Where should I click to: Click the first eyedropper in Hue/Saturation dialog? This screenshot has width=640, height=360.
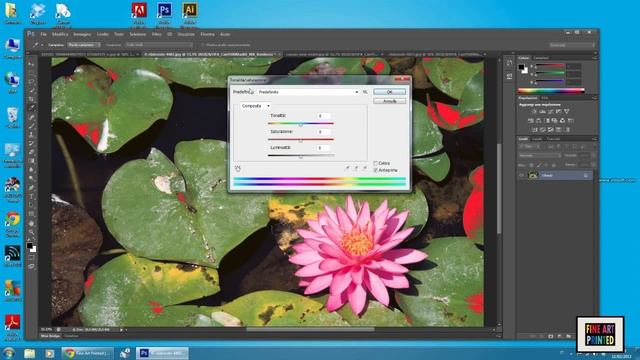(x=347, y=168)
